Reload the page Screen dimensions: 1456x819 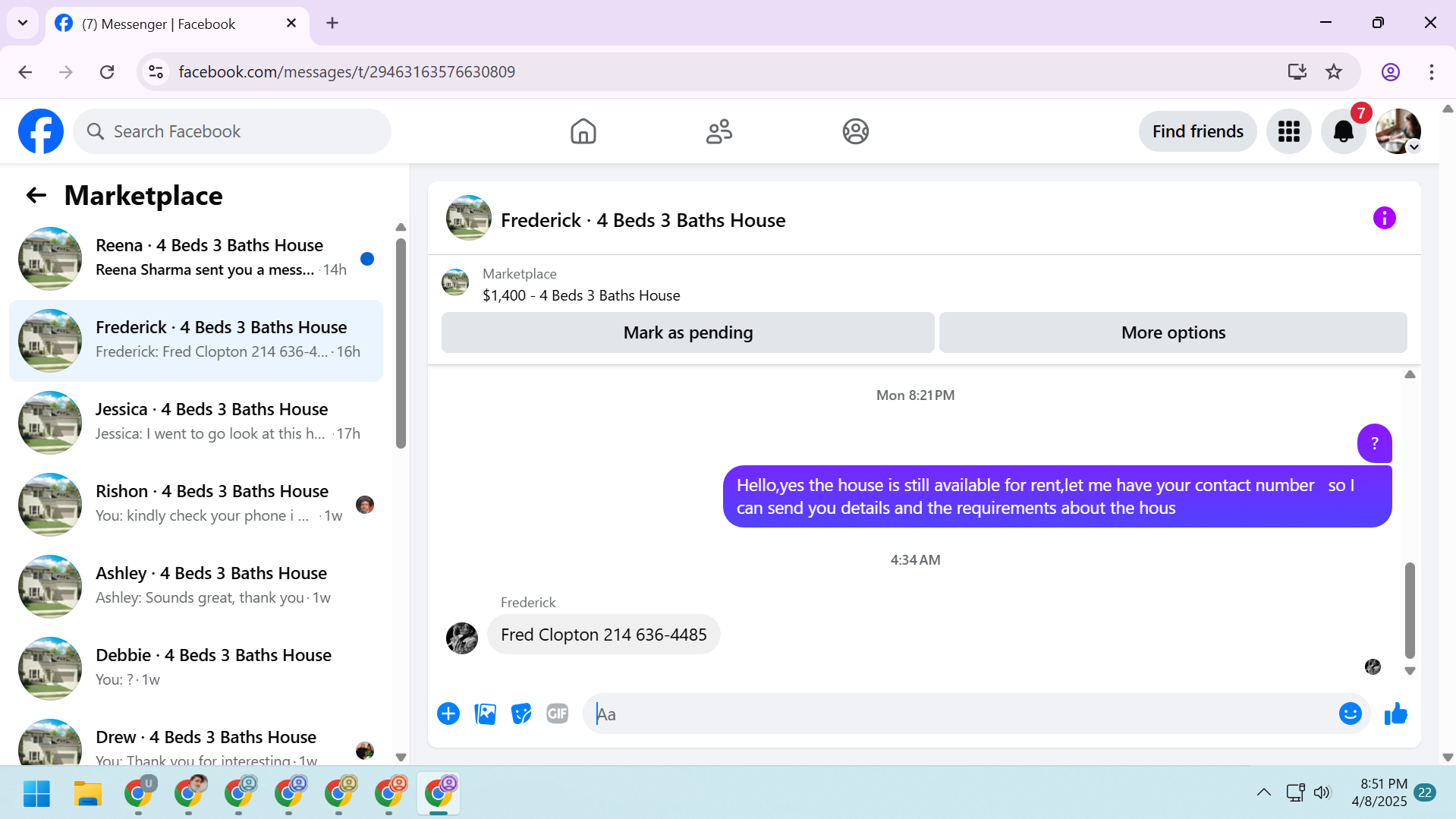107,72
